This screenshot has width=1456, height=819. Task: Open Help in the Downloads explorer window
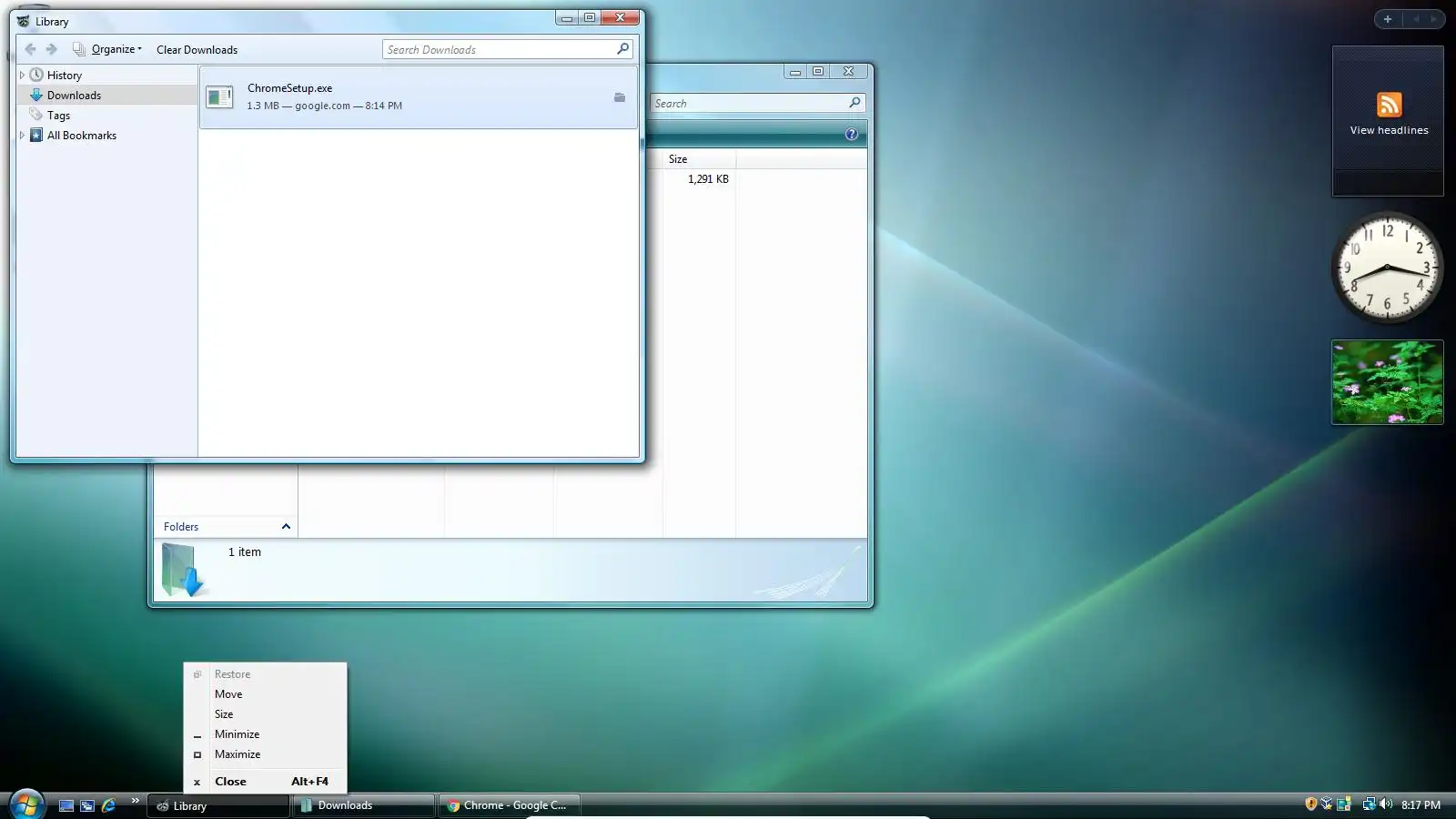click(851, 134)
